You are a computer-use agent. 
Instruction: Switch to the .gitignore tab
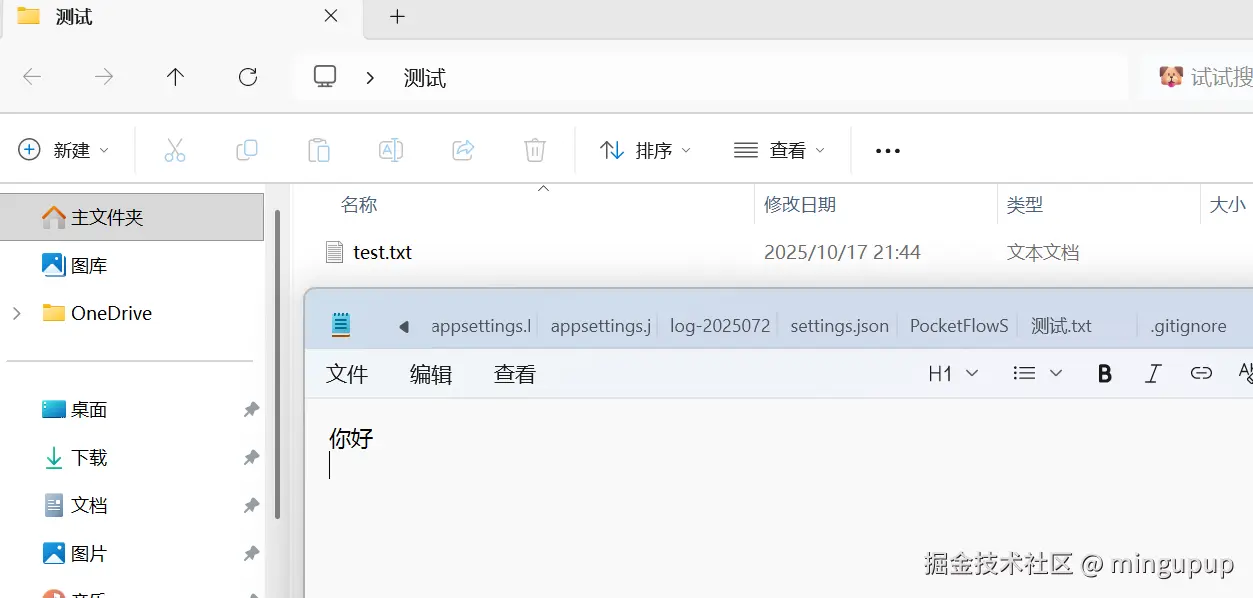1188,325
